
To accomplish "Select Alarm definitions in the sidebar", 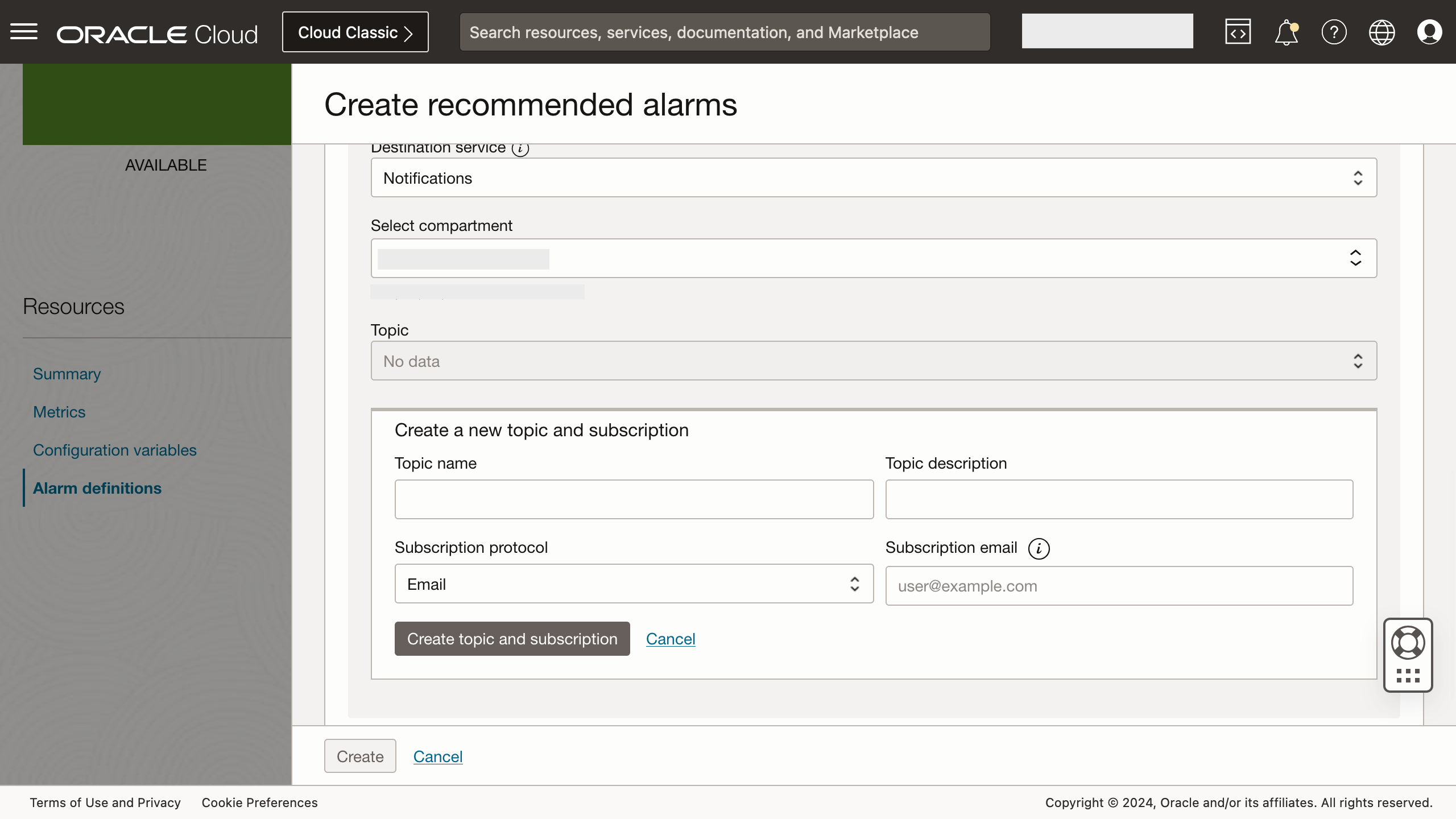I will tap(97, 488).
